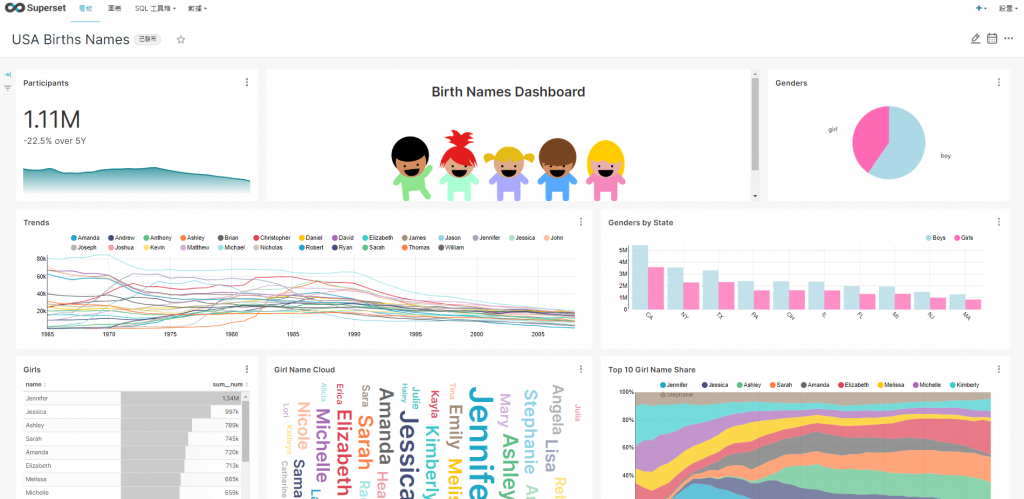
Task: Open Genders by State three-dot menu
Action: pyautogui.click(x=999, y=222)
